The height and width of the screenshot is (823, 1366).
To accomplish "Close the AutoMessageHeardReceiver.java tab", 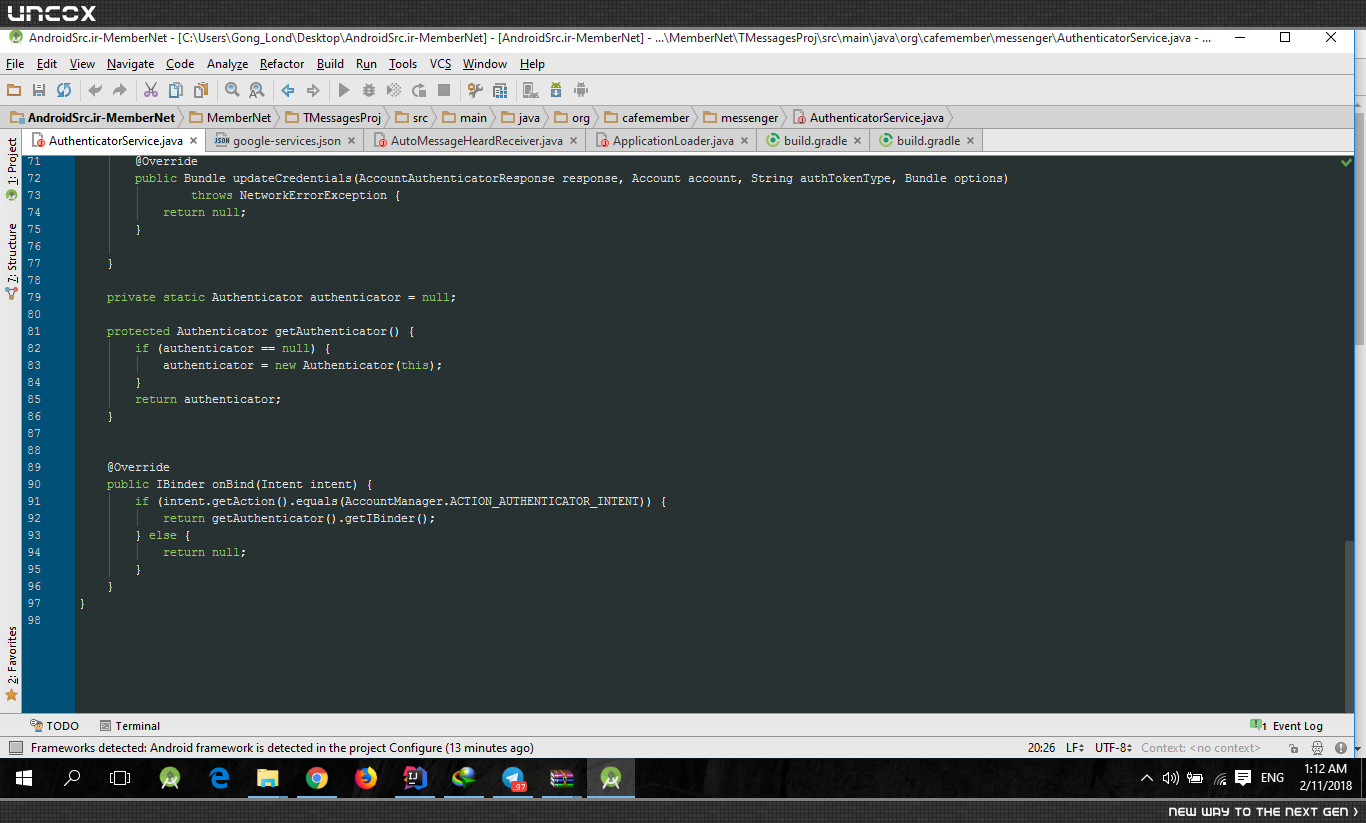I will (x=573, y=141).
